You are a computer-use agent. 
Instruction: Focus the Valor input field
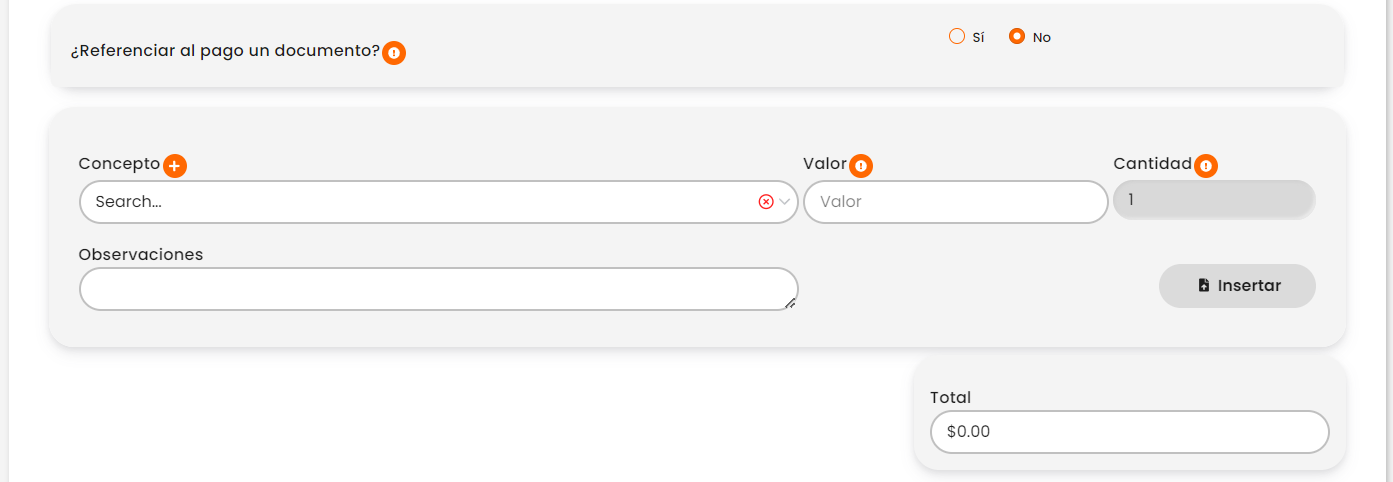point(955,202)
